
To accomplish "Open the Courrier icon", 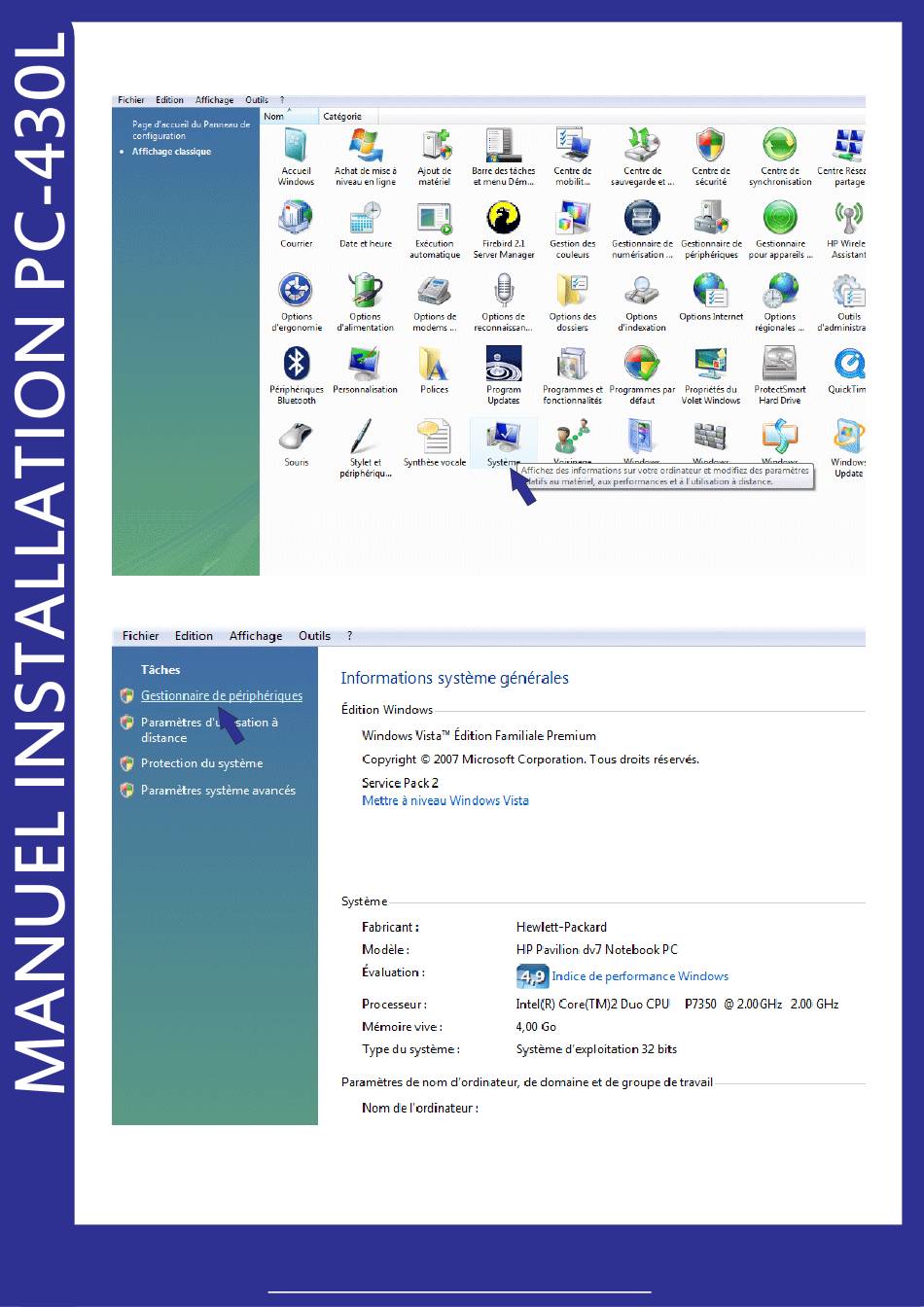I will tap(297, 219).
